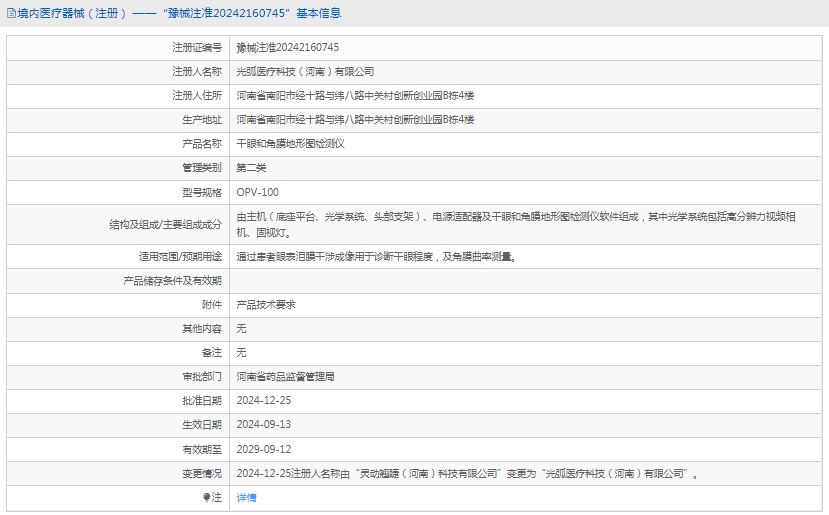Screen dimensions: 829x515
Task: Click management category value 第二类
Action: 251,167
